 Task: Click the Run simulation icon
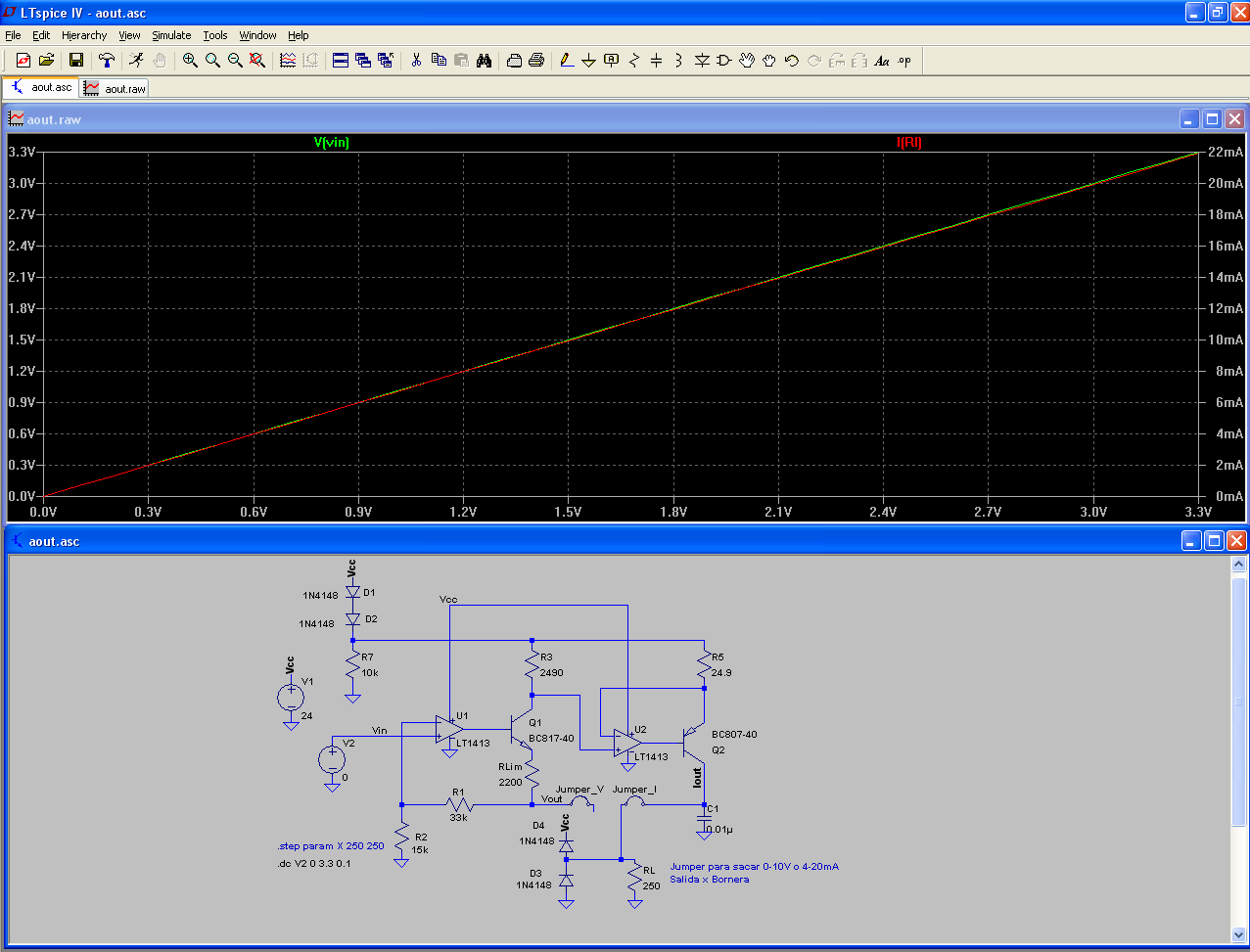(x=136, y=61)
